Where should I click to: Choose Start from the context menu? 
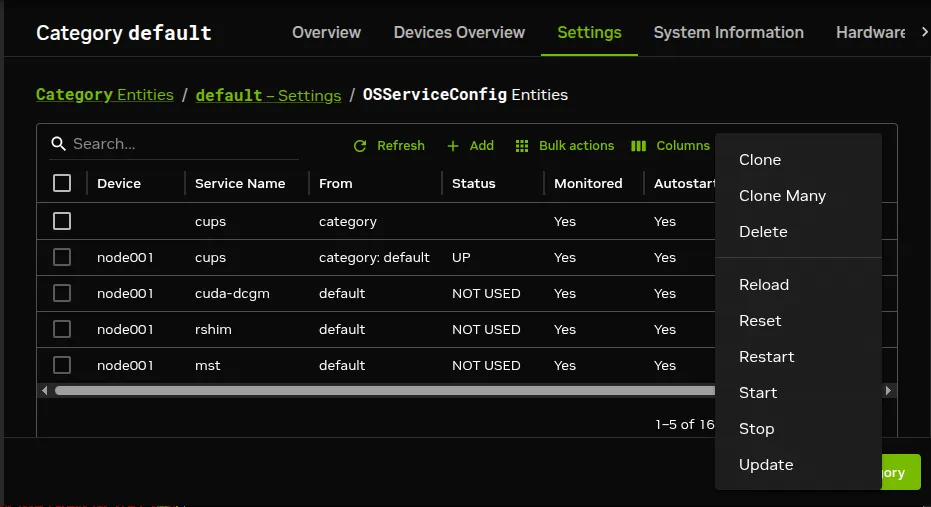798,392
